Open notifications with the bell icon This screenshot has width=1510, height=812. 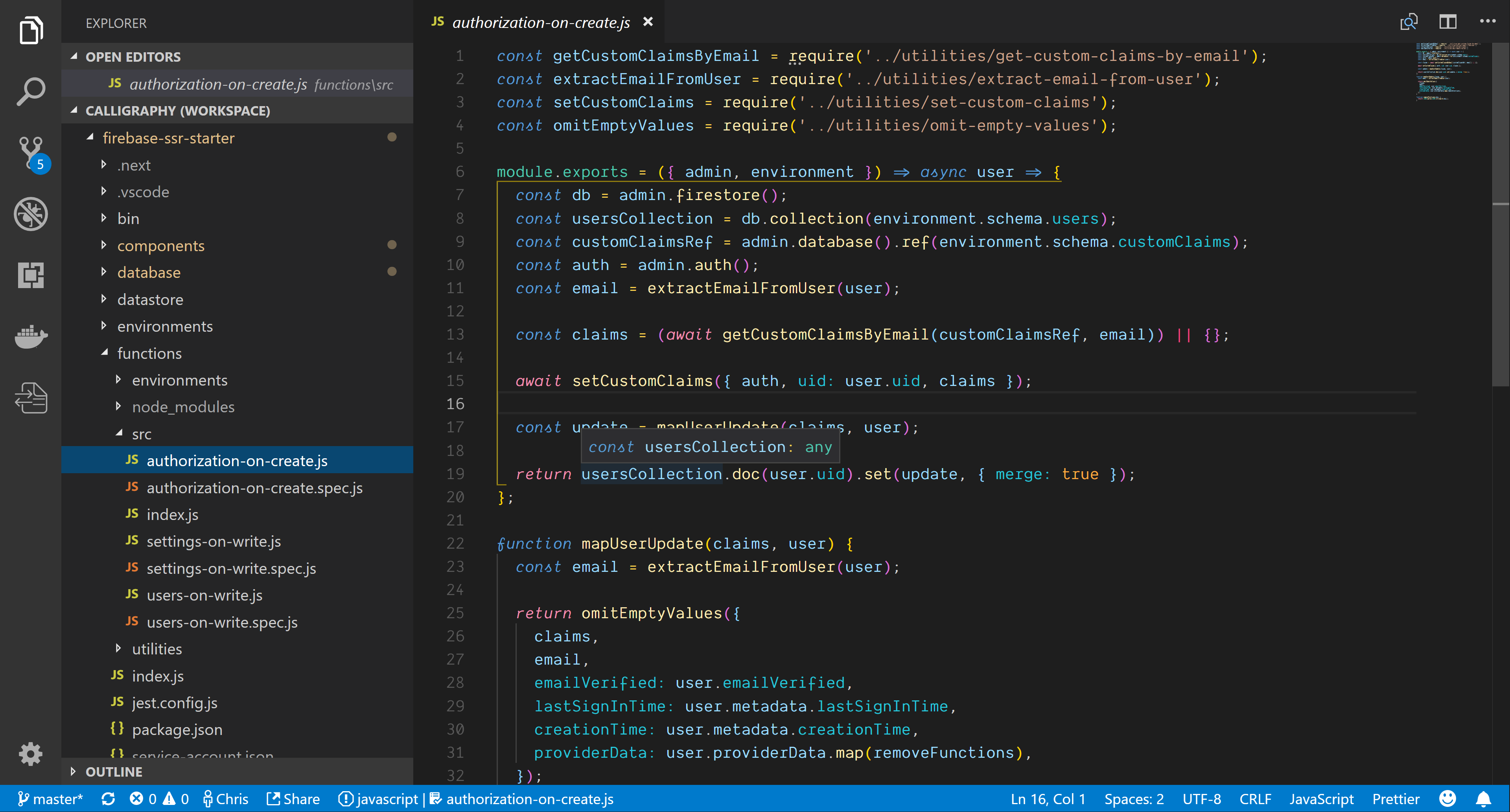1483,799
